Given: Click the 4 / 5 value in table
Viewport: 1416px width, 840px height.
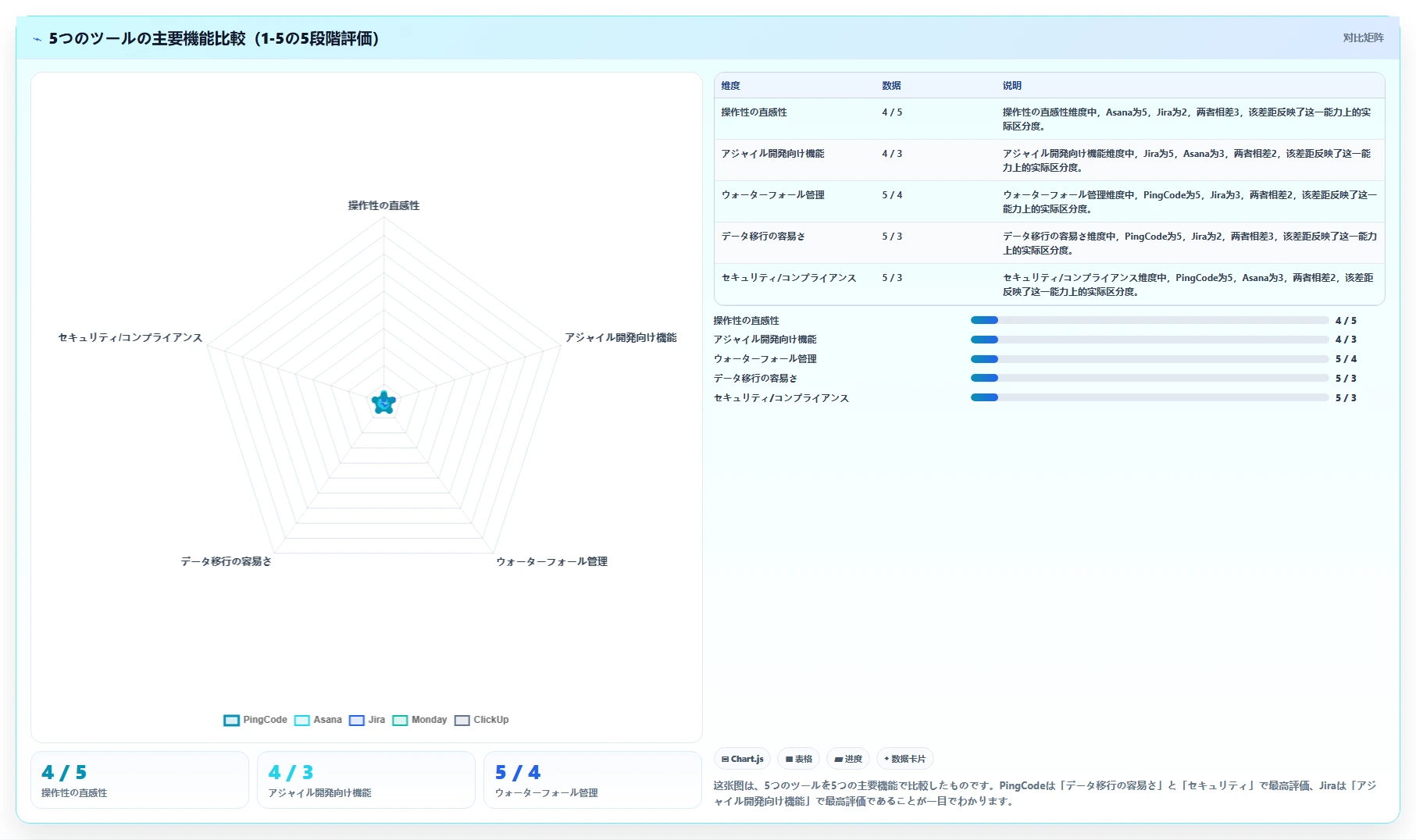Looking at the screenshot, I should (x=892, y=112).
